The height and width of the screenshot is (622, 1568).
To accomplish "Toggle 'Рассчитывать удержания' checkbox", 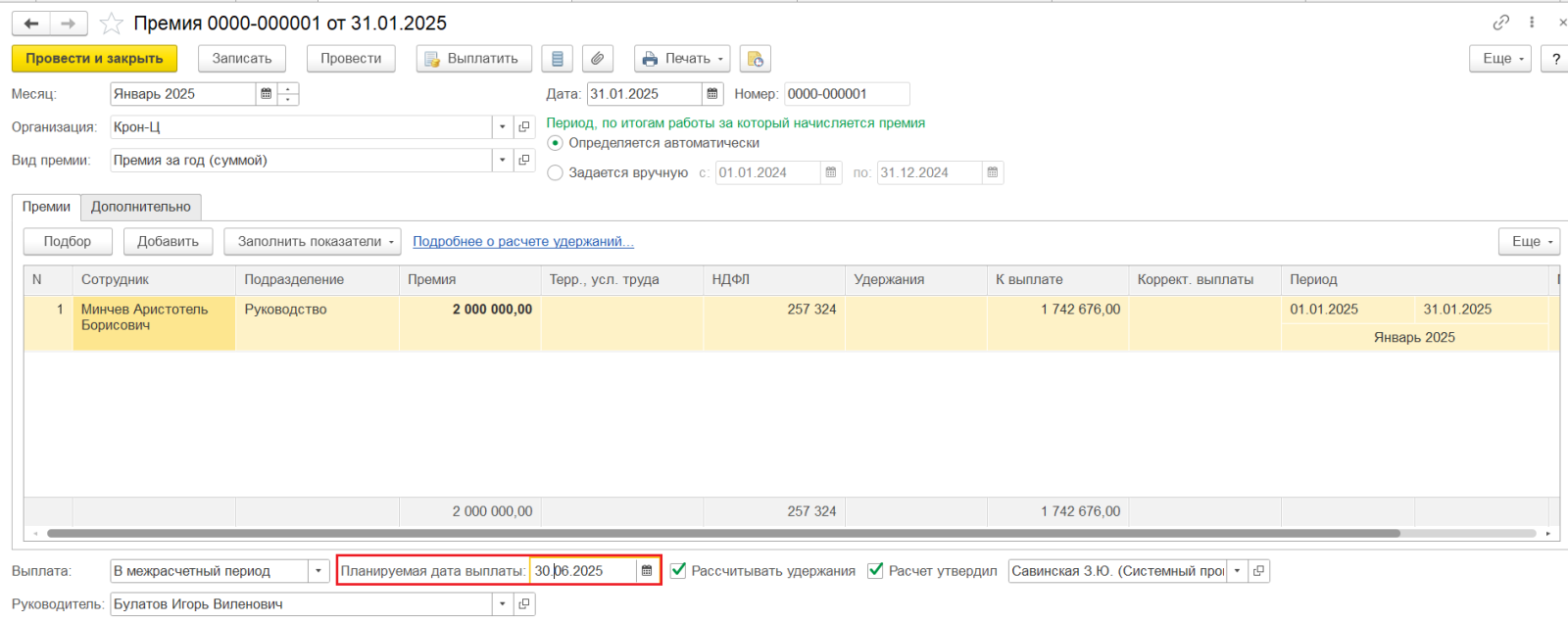I will 678,571.
